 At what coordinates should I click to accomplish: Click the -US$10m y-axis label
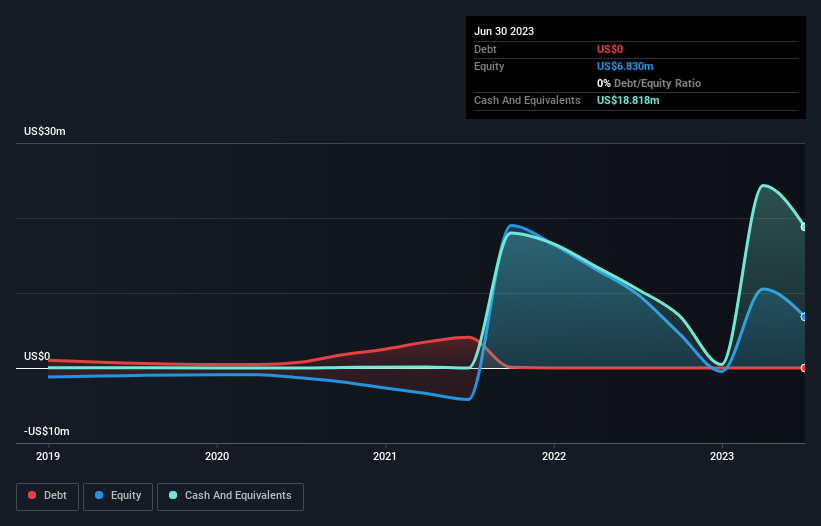pyautogui.click(x=47, y=432)
